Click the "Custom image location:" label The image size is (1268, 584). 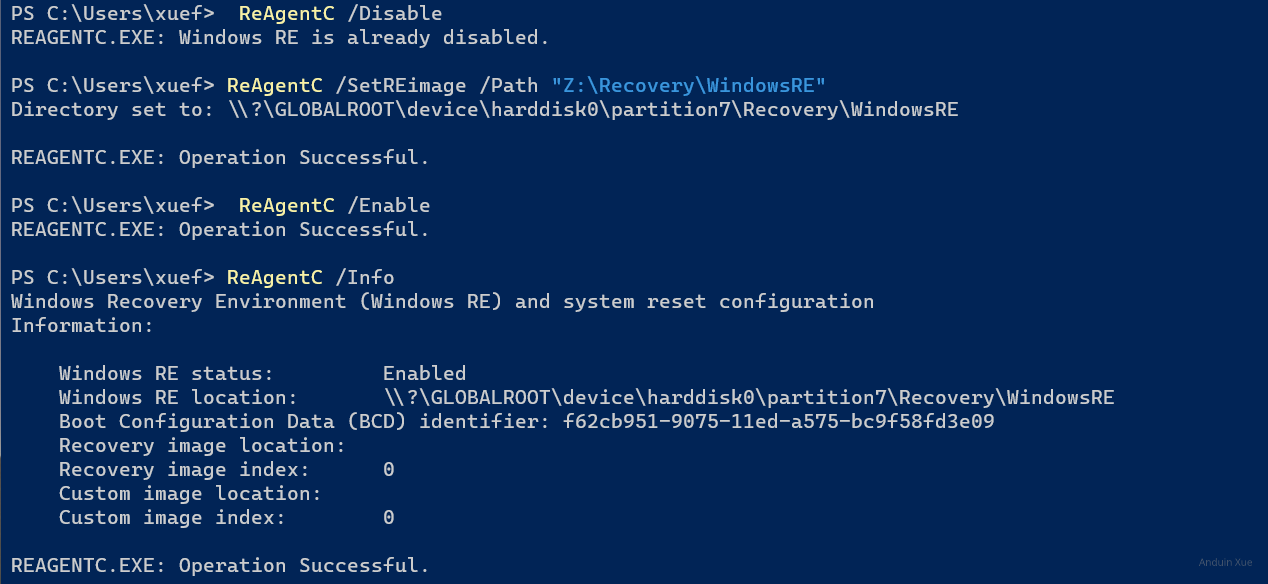pos(190,494)
